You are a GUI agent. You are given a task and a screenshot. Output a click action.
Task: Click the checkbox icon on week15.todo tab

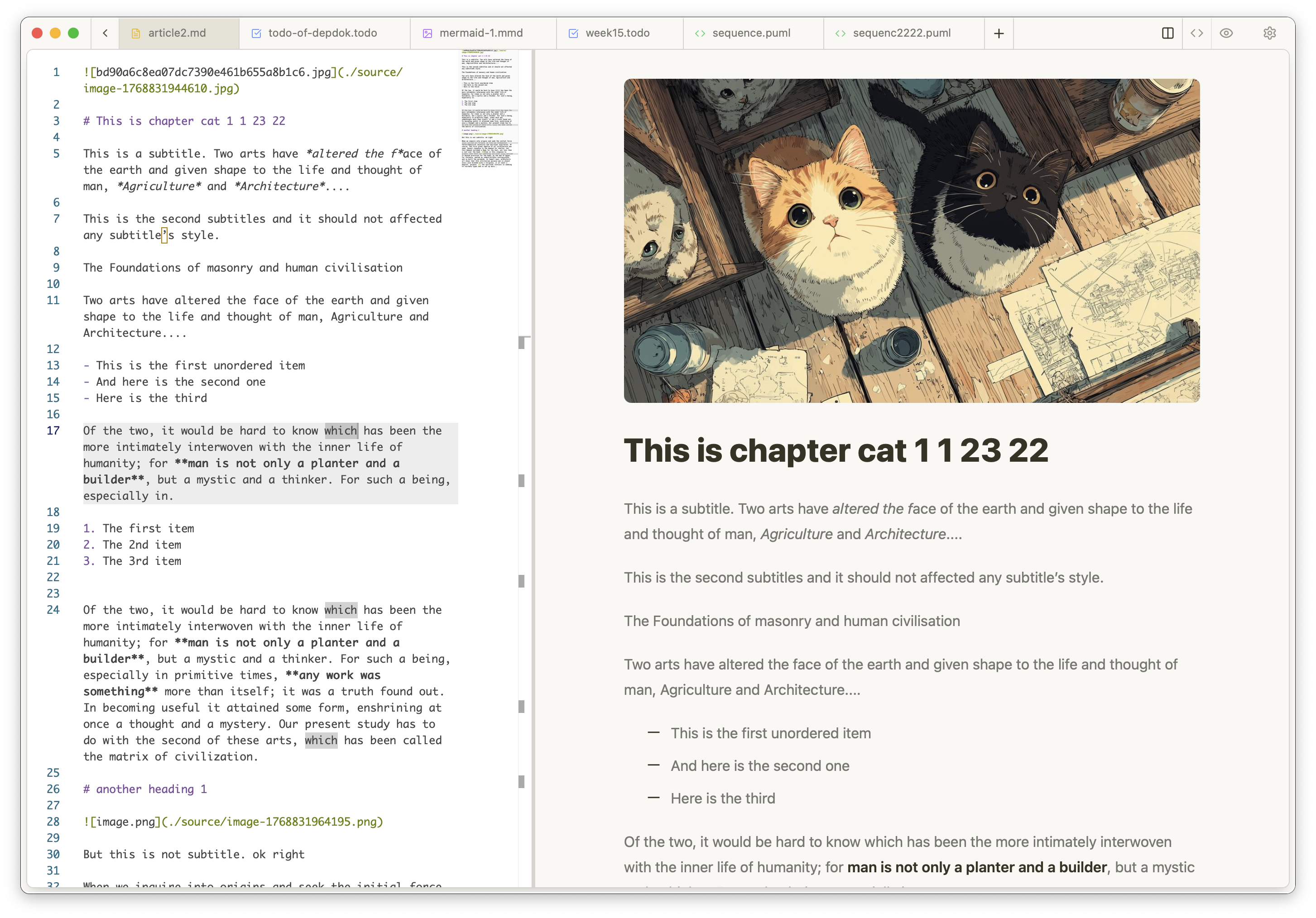tap(573, 33)
